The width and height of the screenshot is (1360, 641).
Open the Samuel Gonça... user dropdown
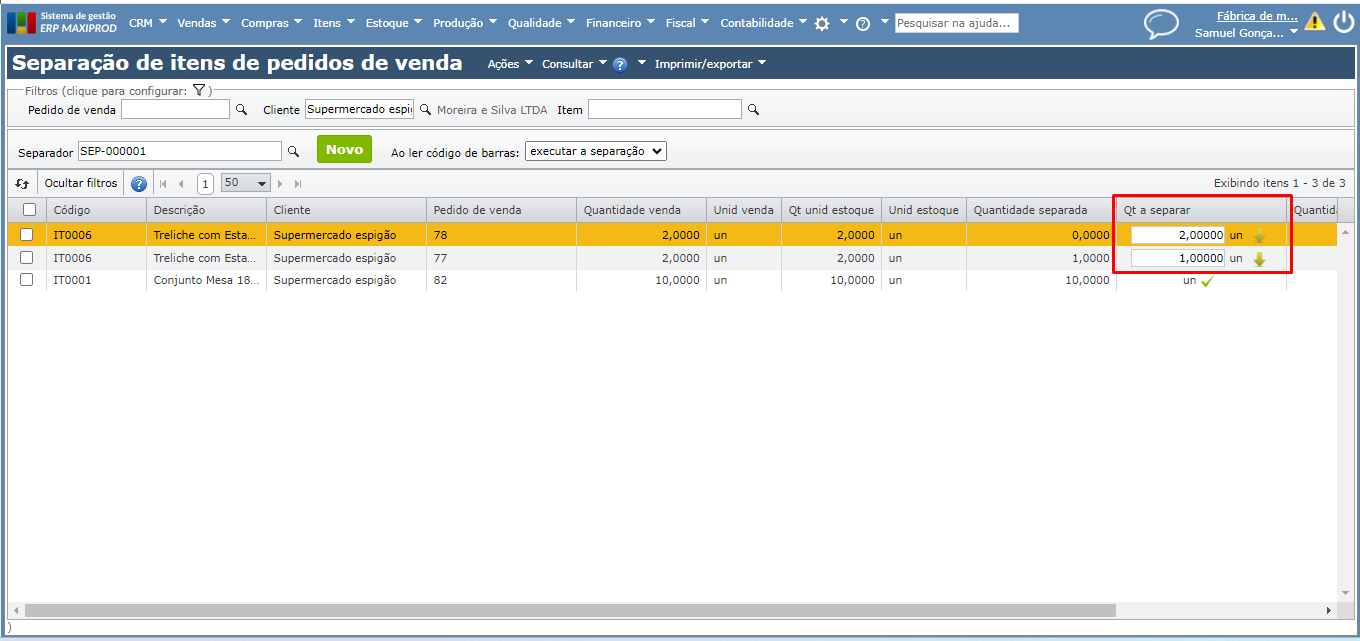pyautogui.click(x=1246, y=33)
